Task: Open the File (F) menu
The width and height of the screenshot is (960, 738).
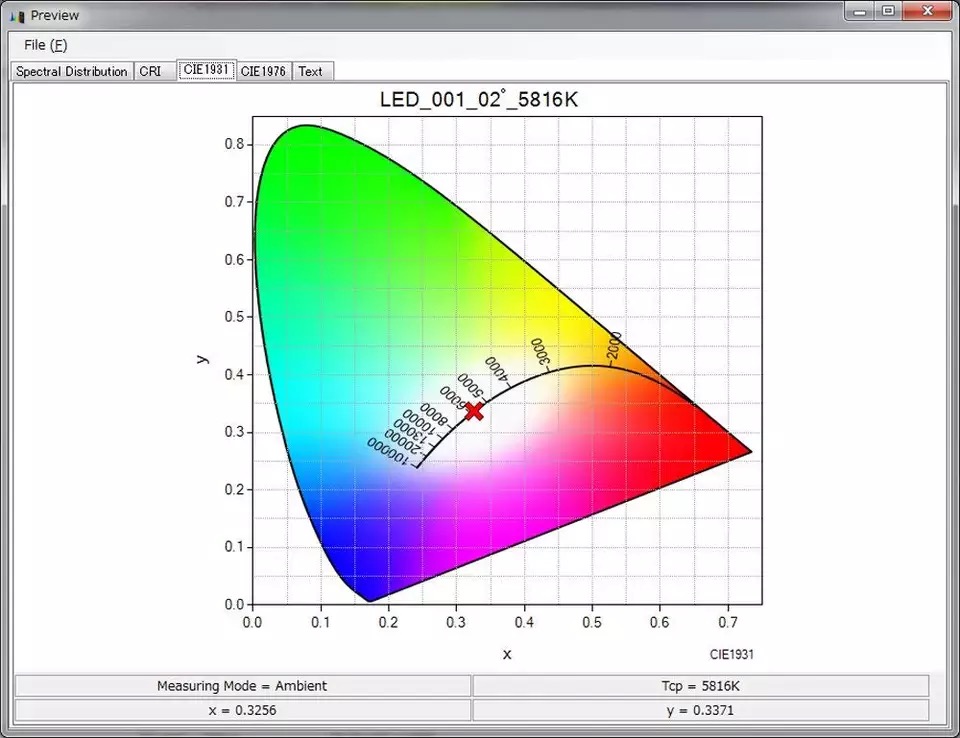Action: pyautogui.click(x=45, y=45)
